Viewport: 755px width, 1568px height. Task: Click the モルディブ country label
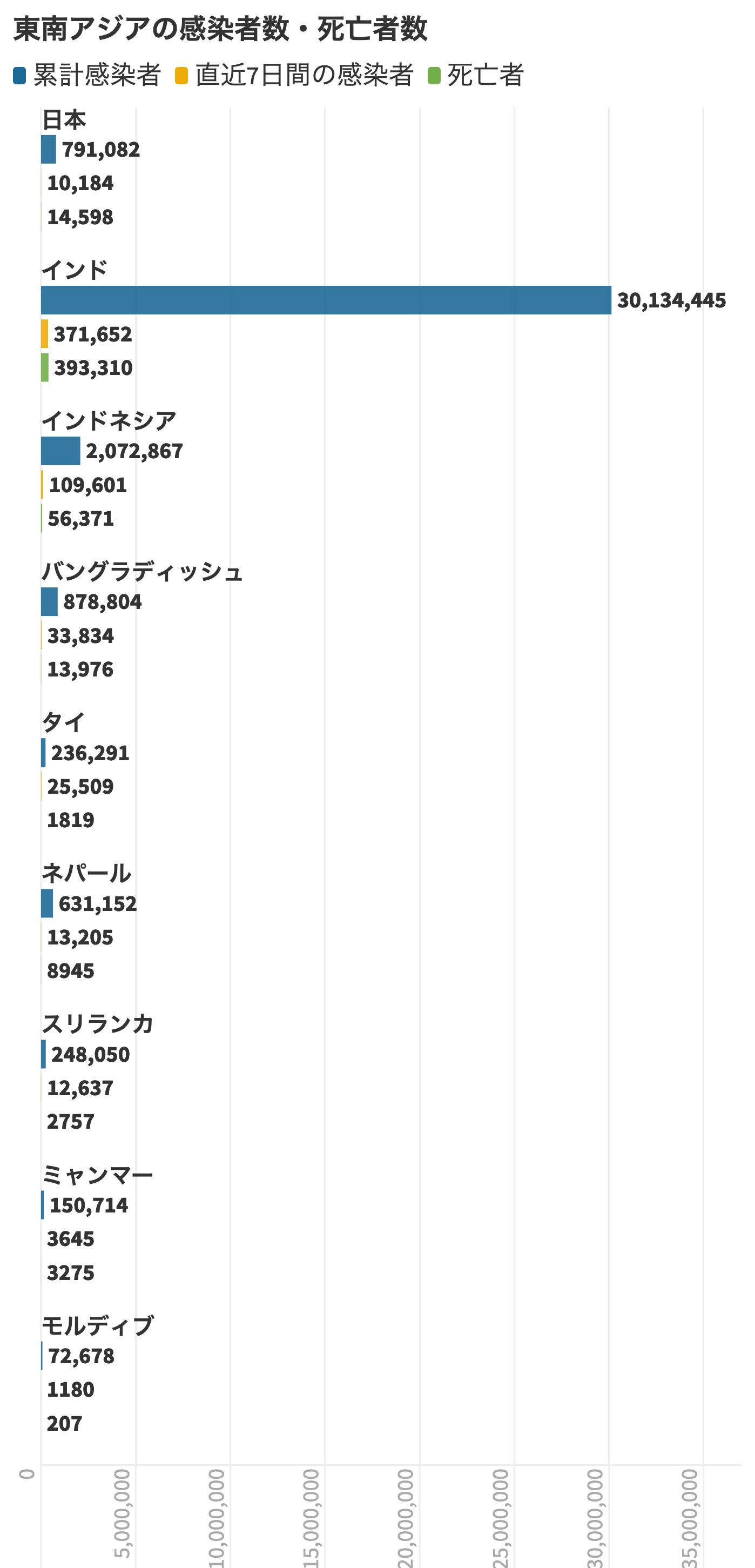(97, 1326)
